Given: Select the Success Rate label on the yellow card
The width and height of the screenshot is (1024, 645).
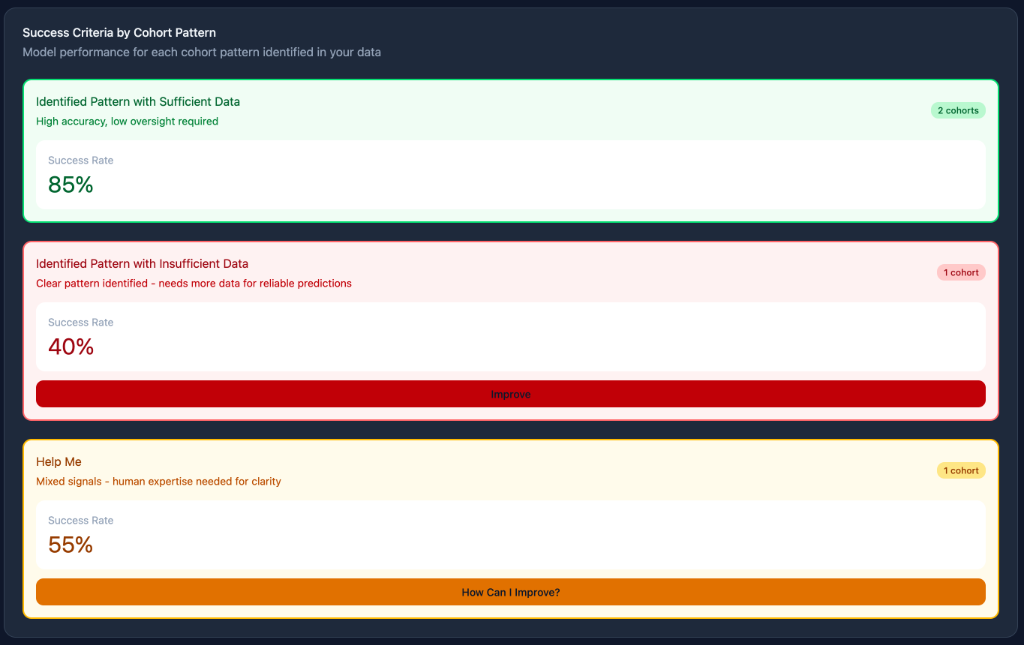Looking at the screenshot, I should pyautogui.click(x=80, y=520).
